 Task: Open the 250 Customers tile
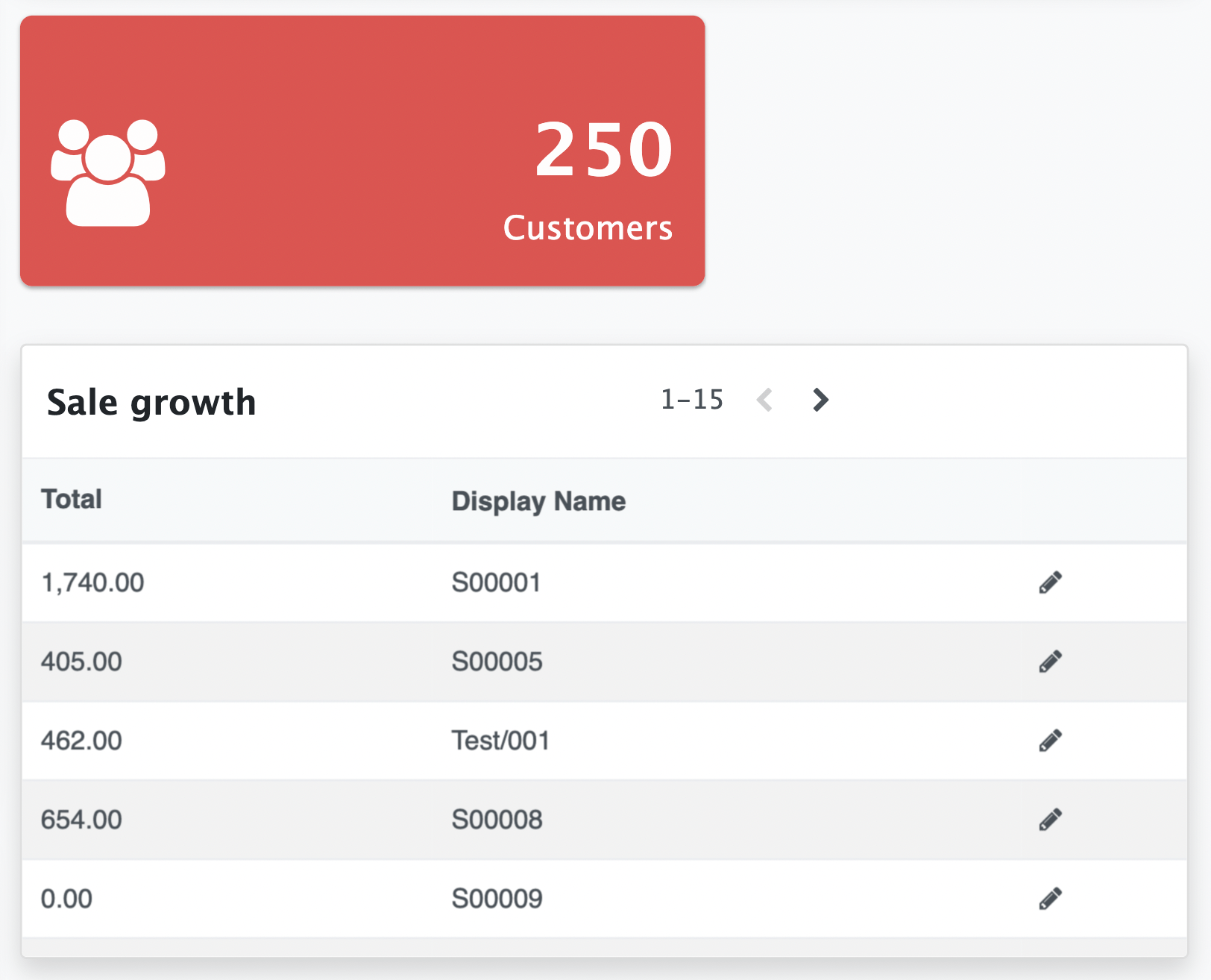362,151
